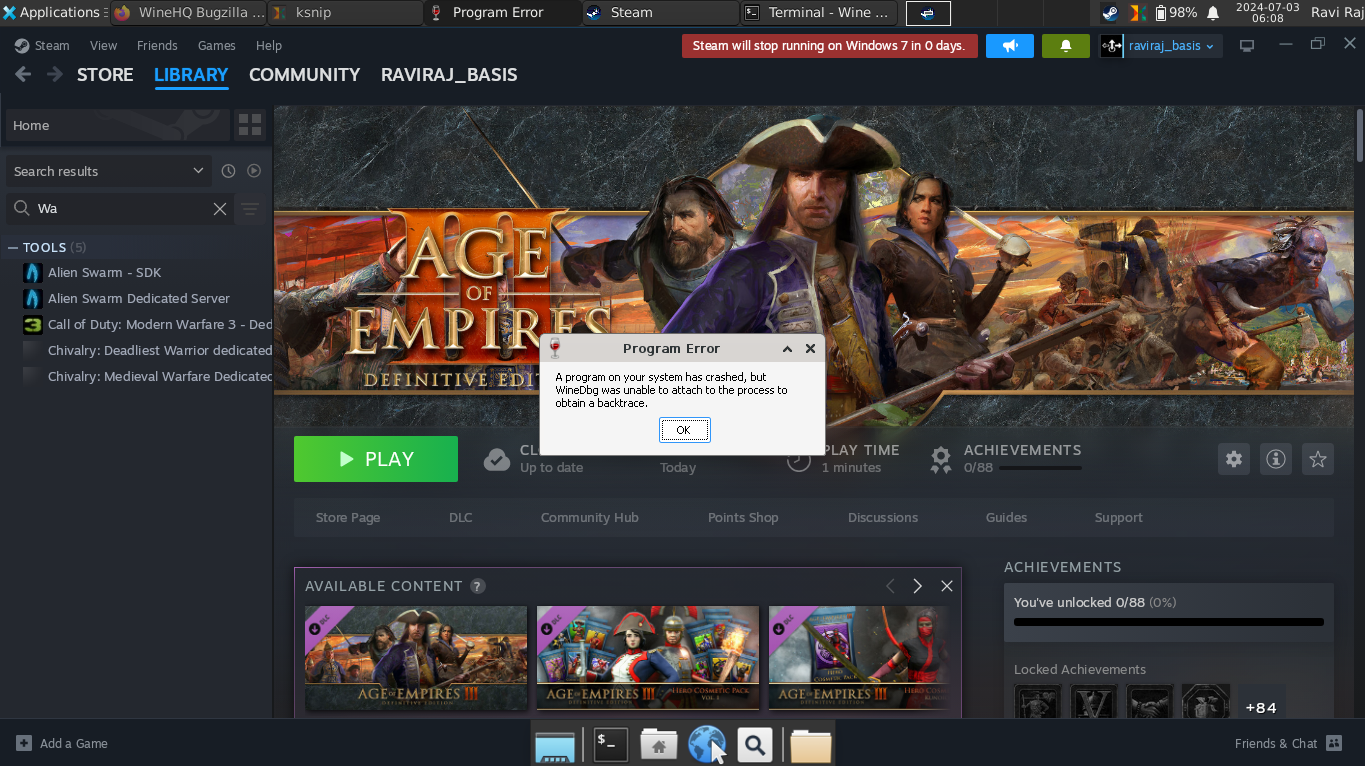Click the green PLAY button
The image size is (1365, 766).
(376, 459)
